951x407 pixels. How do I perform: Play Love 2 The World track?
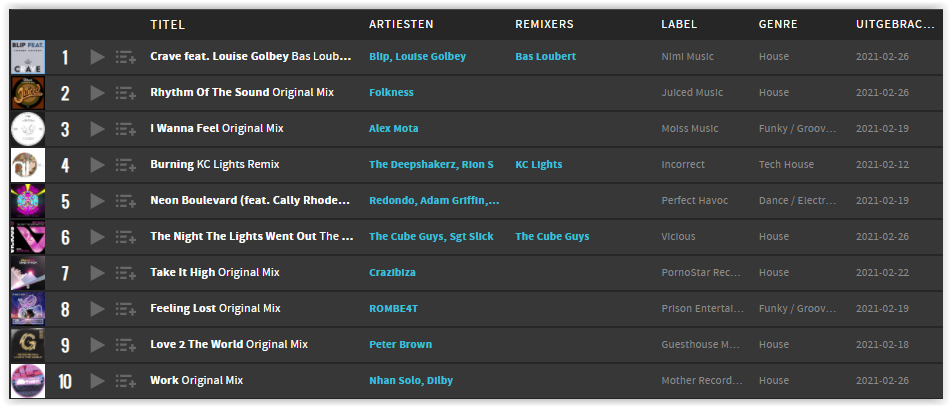pos(97,345)
